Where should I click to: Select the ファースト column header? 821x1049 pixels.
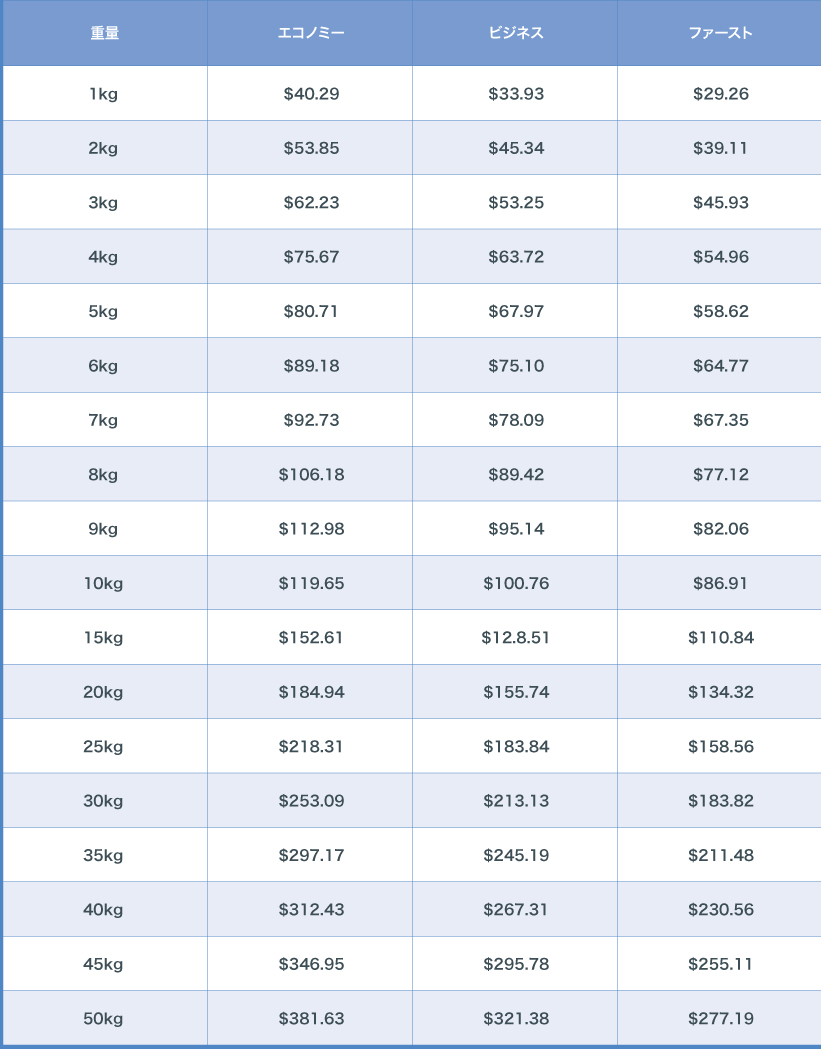click(x=721, y=33)
